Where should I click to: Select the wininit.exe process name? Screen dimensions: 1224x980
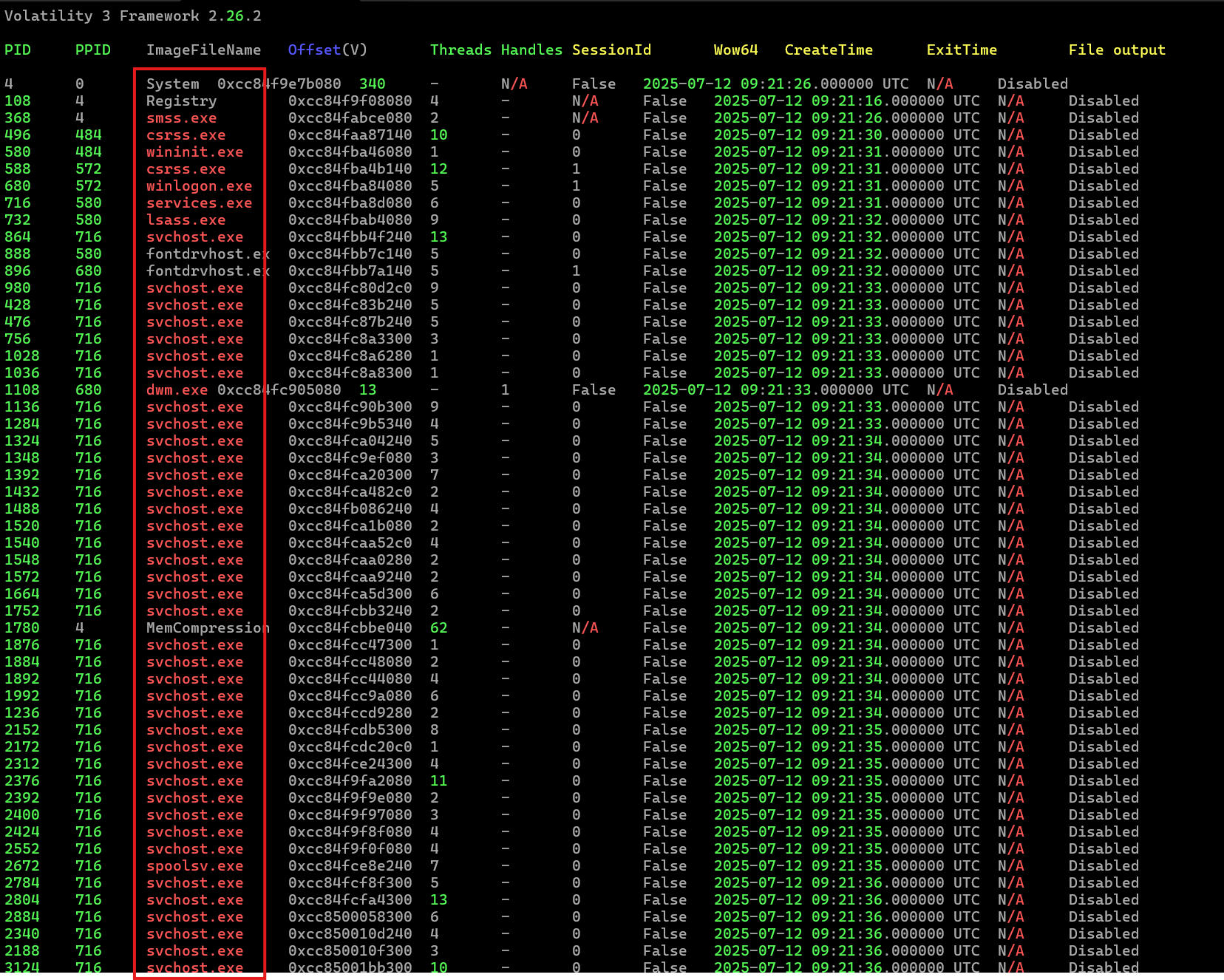coord(194,152)
